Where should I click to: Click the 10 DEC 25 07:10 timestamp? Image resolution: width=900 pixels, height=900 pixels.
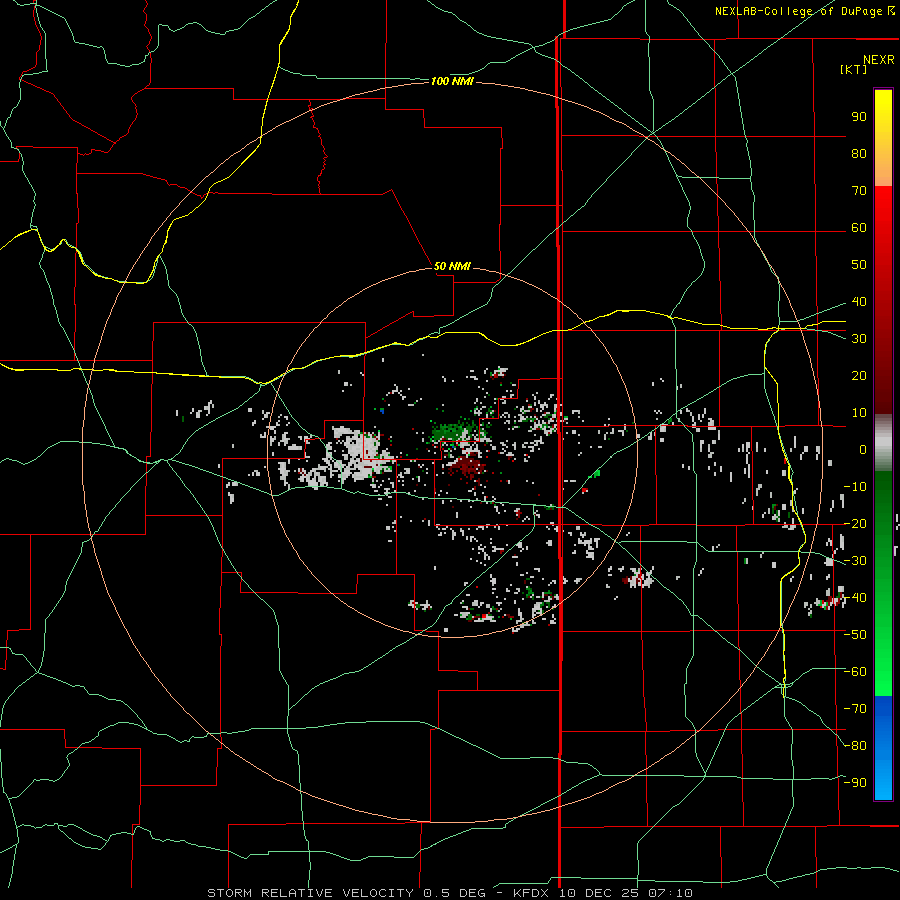click(x=624, y=893)
